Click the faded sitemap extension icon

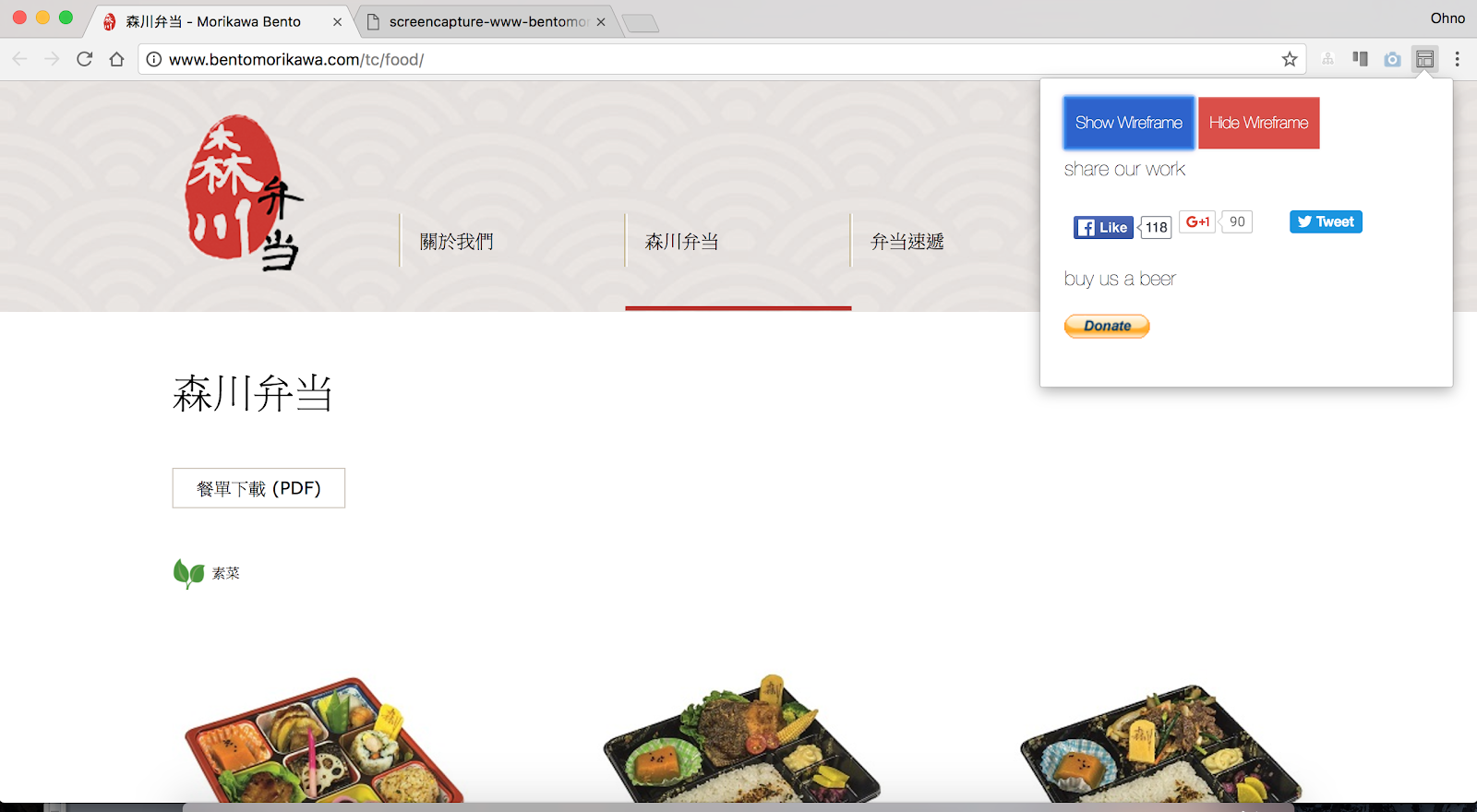click(x=1327, y=59)
